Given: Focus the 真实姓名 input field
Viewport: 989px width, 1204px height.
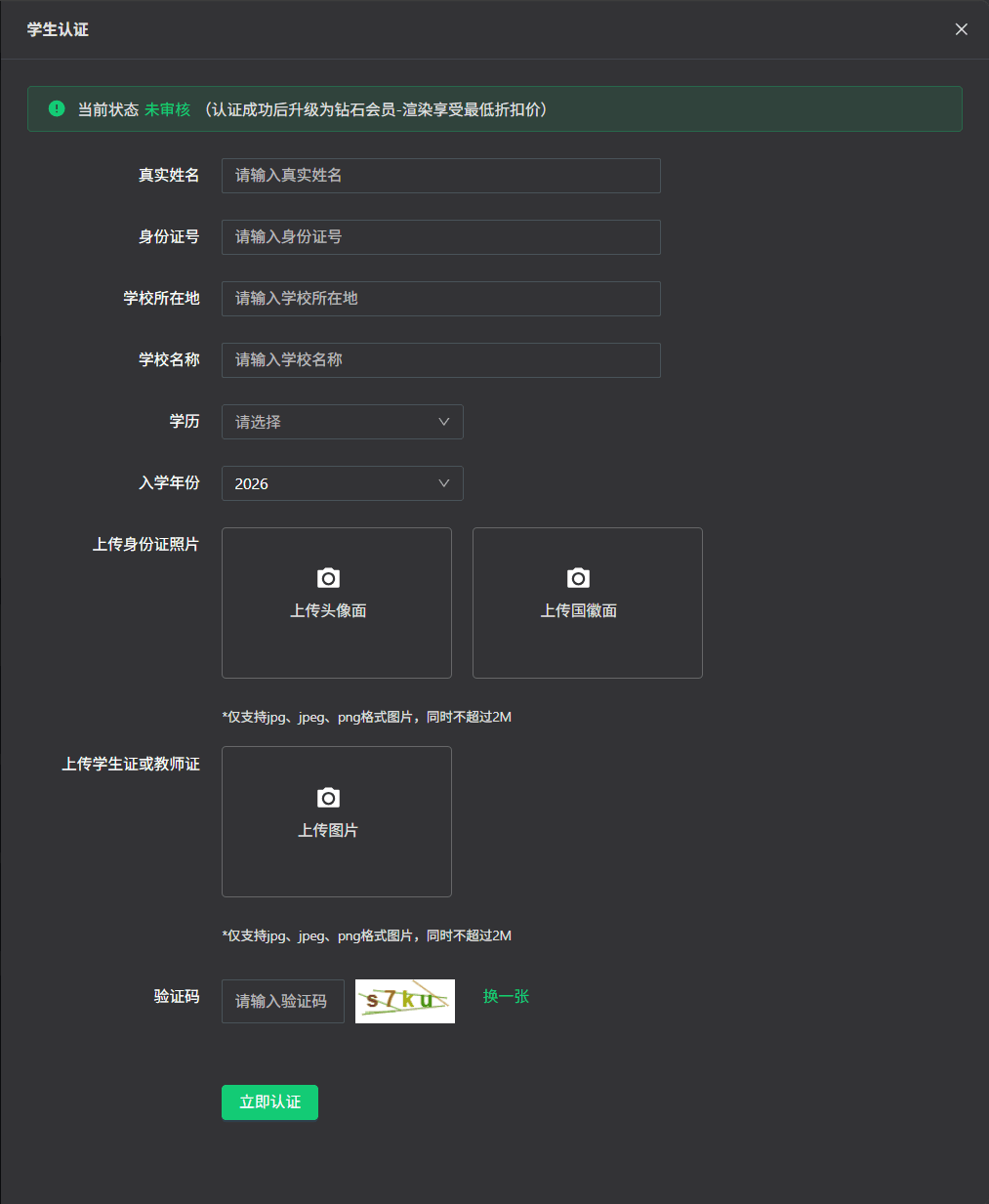Looking at the screenshot, I should click(x=441, y=176).
